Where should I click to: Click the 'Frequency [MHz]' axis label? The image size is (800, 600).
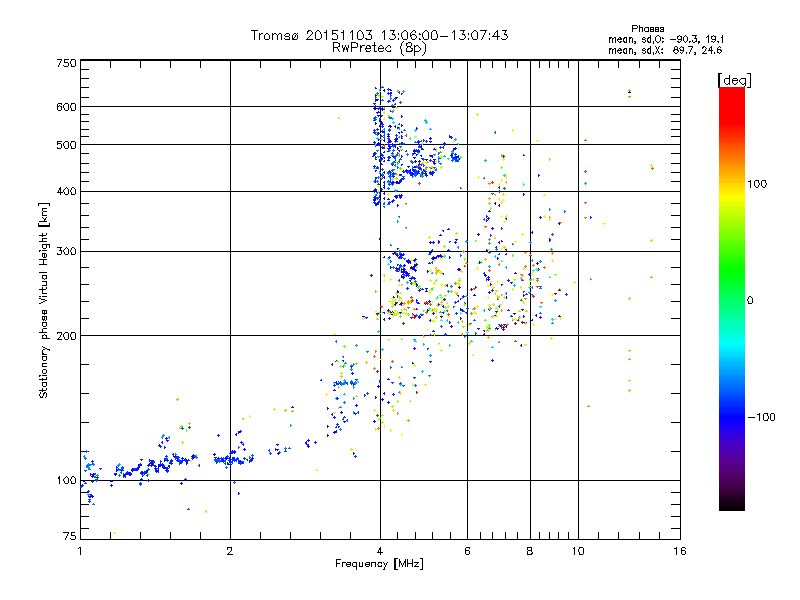pos(379,564)
